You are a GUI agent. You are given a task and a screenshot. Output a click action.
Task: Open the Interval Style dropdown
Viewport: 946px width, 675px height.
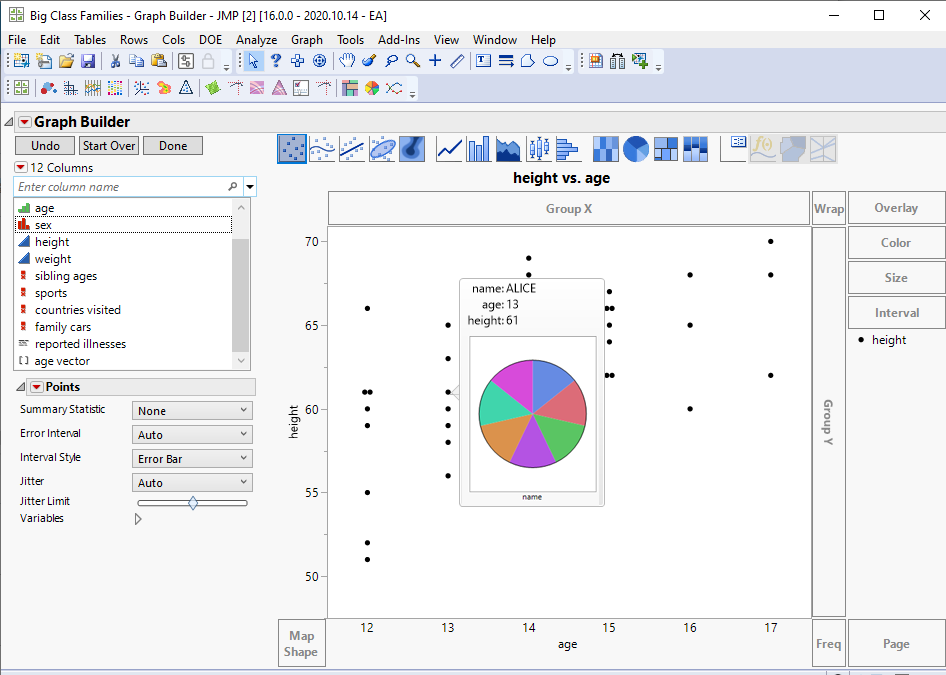(x=192, y=459)
